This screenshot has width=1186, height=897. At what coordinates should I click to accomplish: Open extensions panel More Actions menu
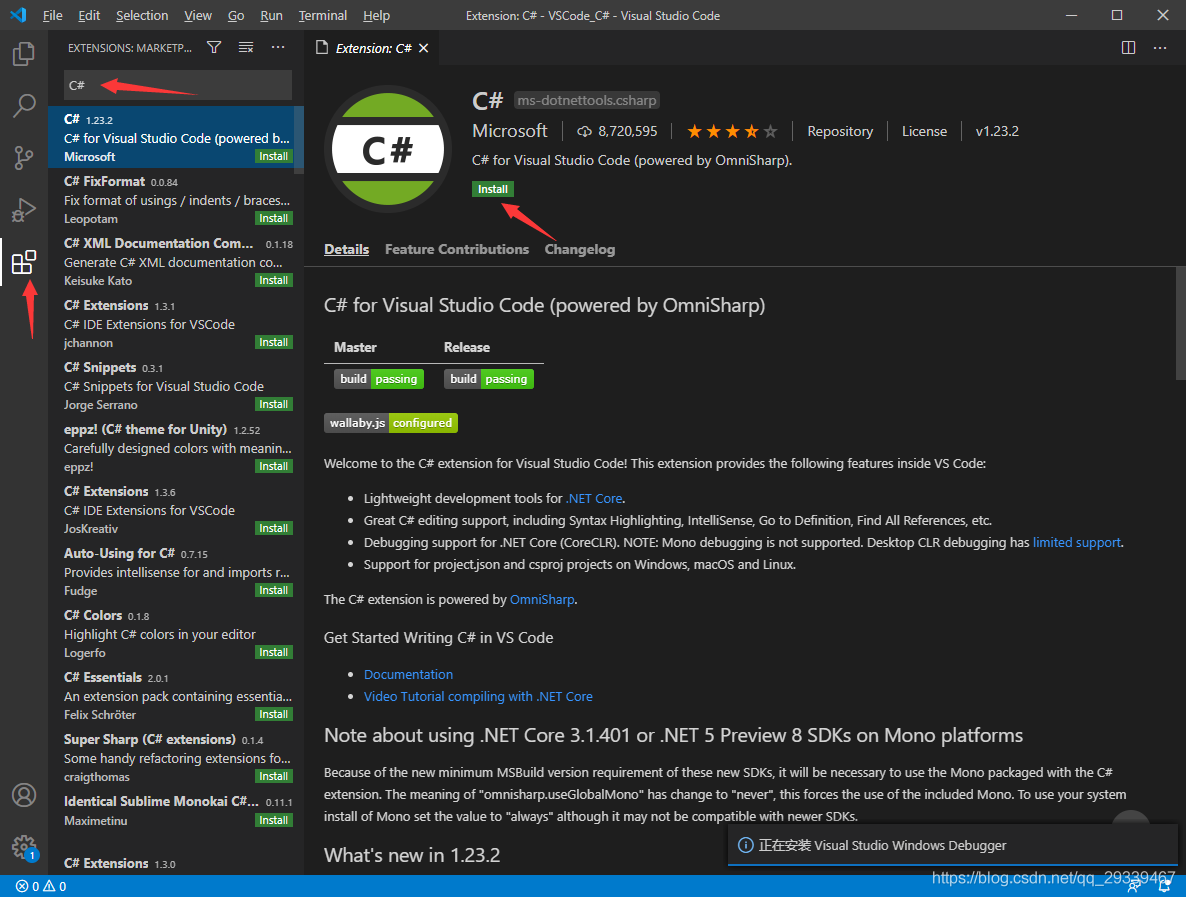[278, 48]
